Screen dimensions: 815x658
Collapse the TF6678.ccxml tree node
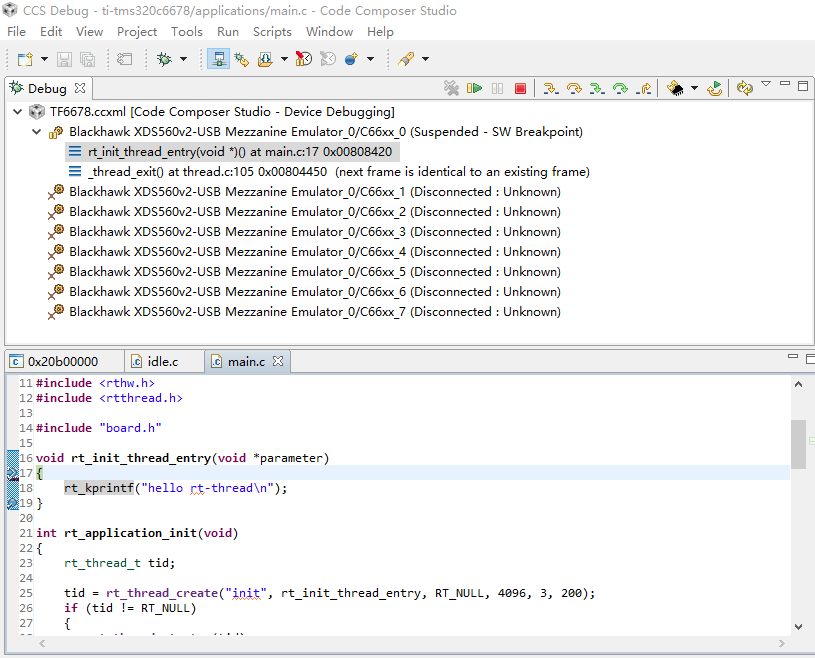(18, 112)
